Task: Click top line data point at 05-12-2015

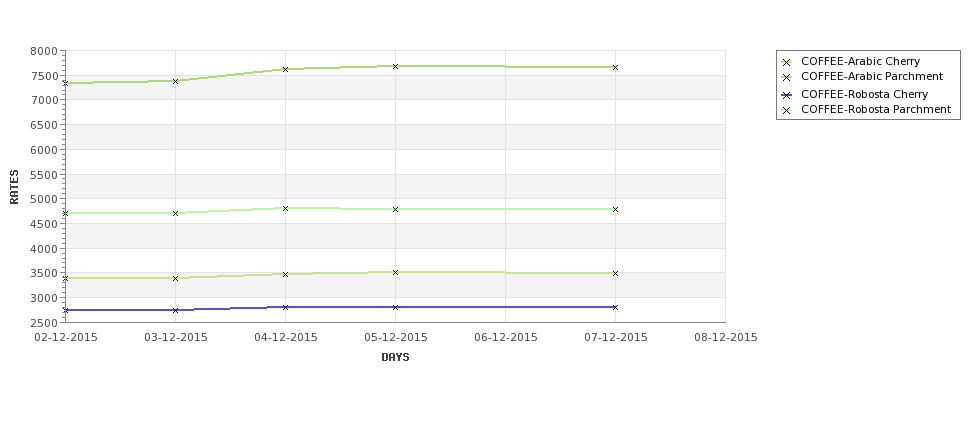Action: click(395, 66)
